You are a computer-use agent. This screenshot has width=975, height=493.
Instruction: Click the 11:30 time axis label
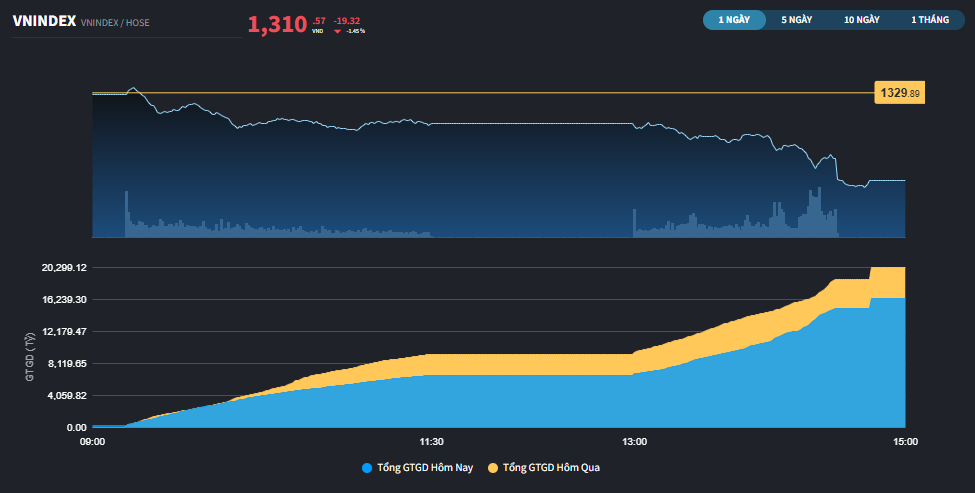coord(431,441)
